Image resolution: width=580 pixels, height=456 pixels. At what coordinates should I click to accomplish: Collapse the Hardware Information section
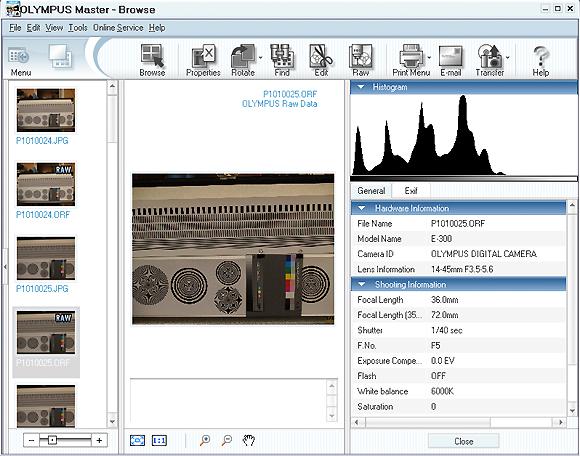tap(362, 208)
